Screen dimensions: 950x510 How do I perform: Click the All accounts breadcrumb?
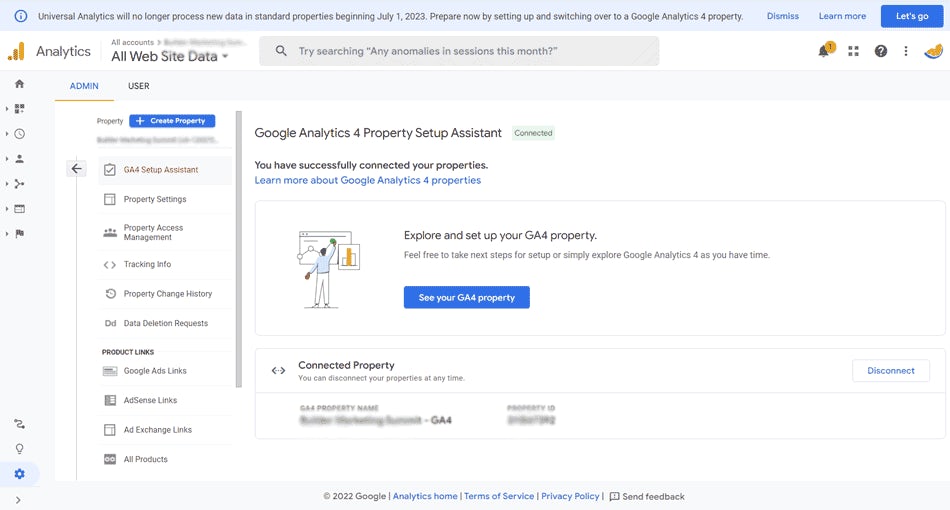[x=132, y=42]
